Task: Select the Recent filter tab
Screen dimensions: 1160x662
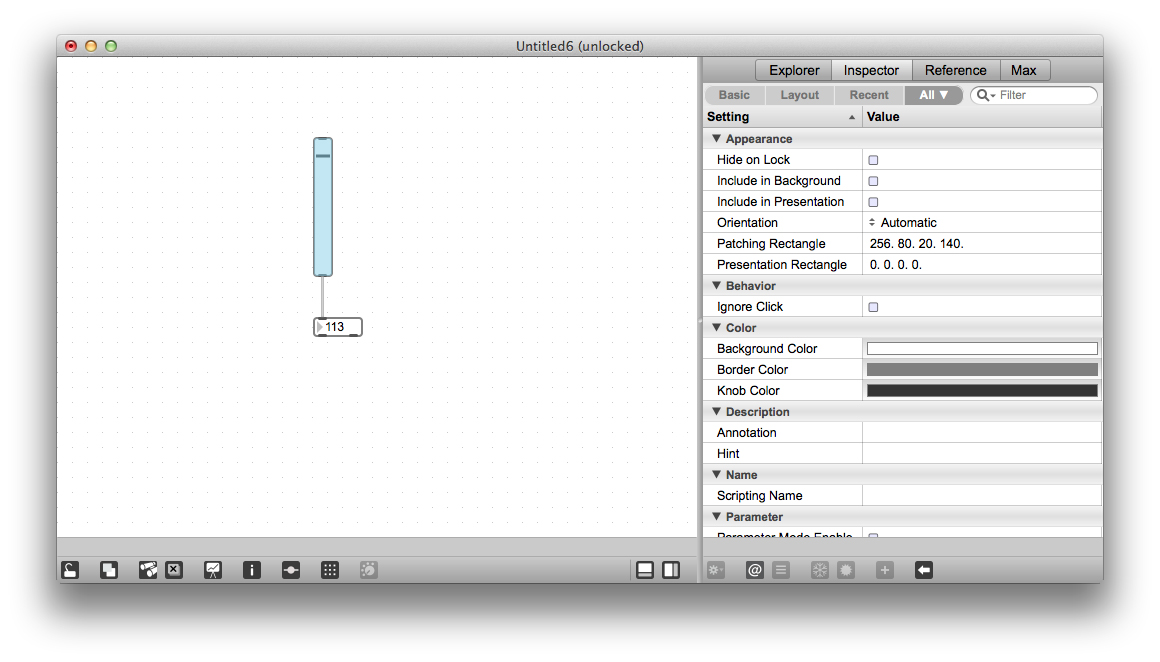Action: (x=869, y=95)
